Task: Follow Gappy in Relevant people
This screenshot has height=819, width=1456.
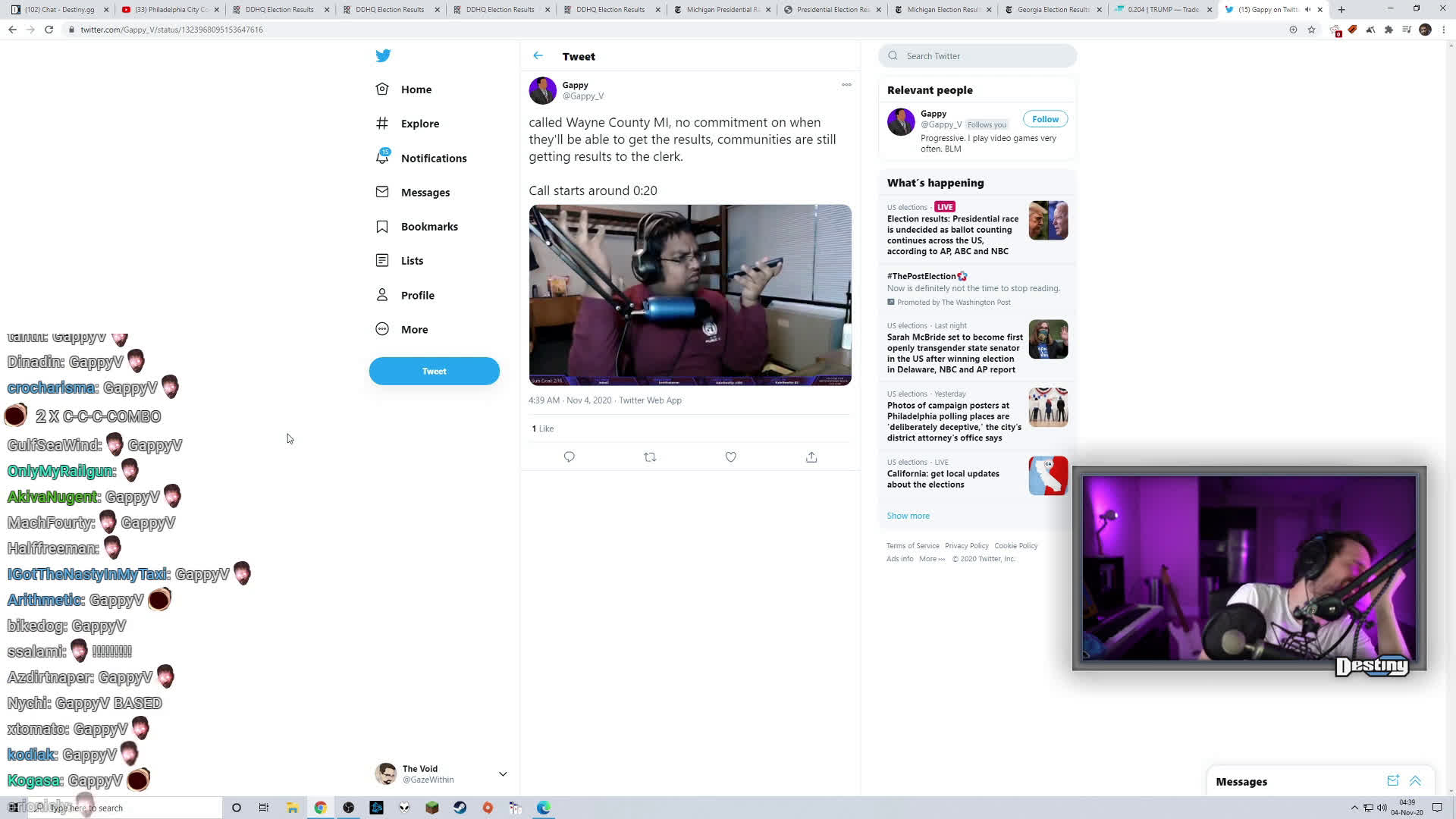Action: (x=1045, y=119)
